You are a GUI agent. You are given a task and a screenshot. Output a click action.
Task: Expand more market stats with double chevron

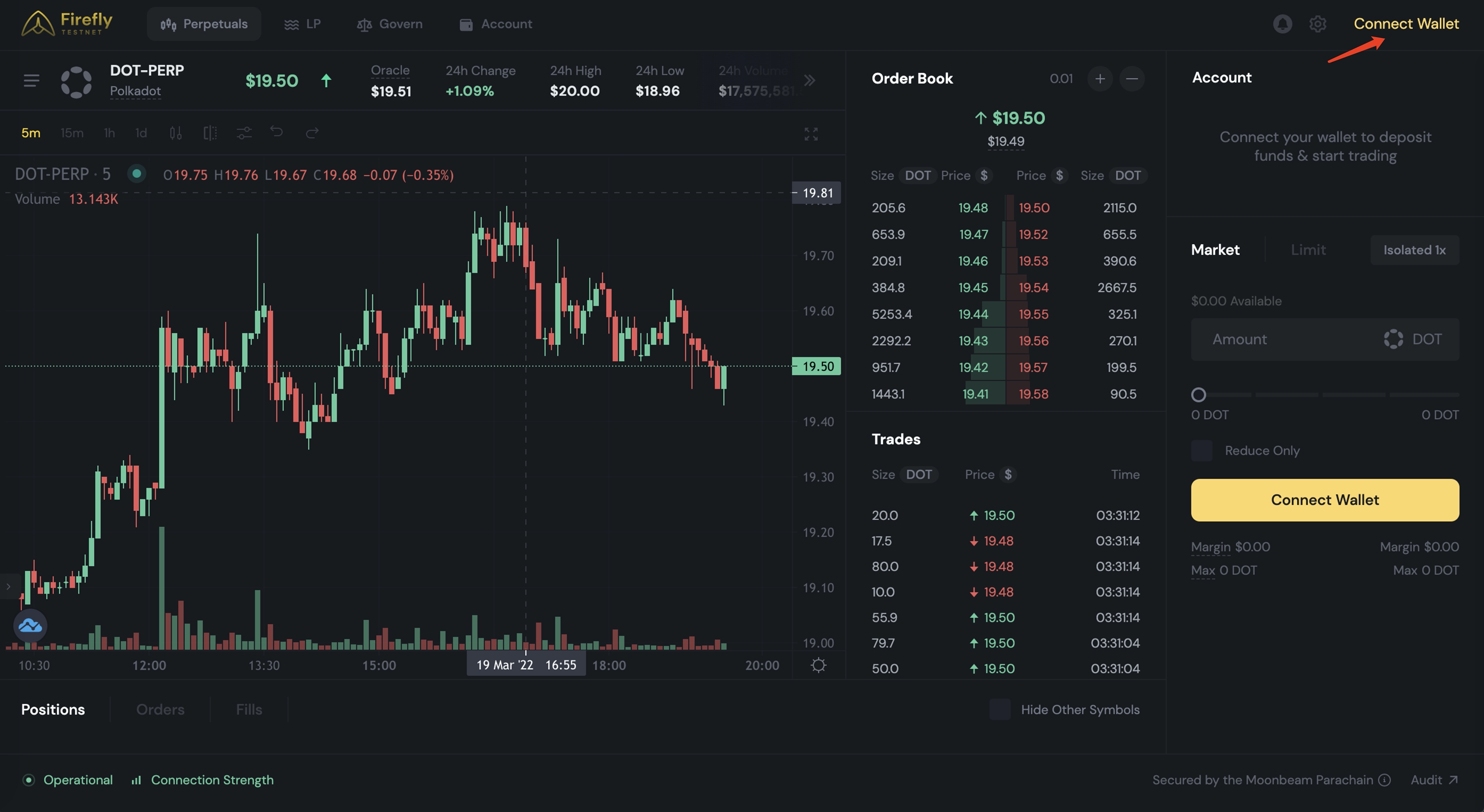[810, 81]
